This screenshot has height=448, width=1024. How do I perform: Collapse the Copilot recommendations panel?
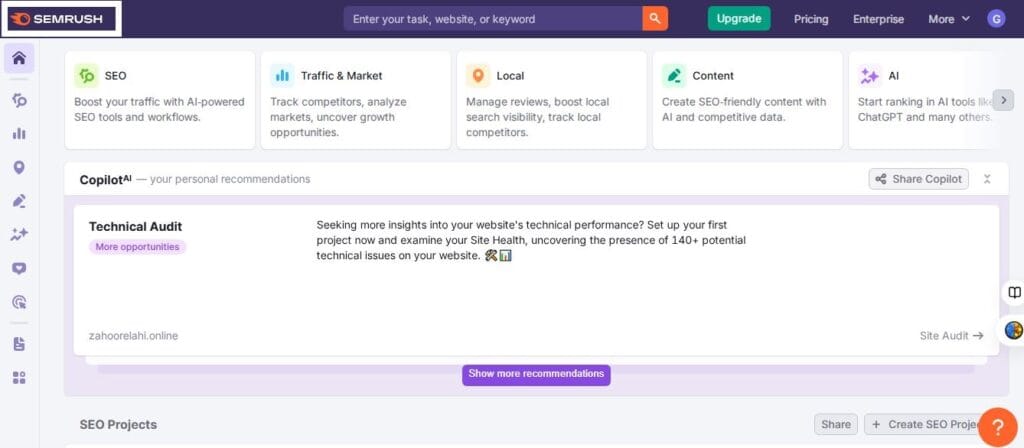tap(987, 179)
